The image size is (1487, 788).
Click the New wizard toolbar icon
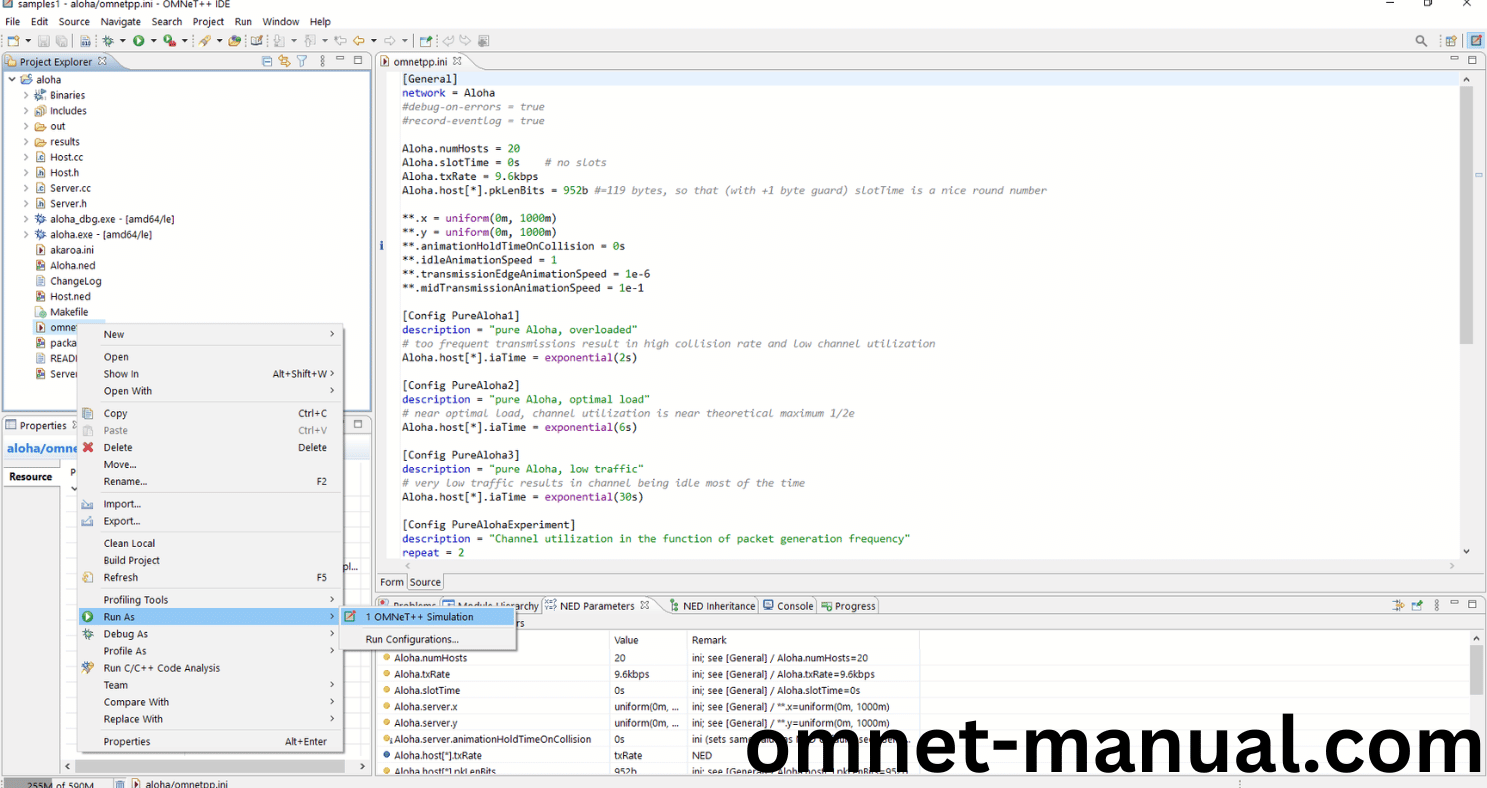pyautogui.click(x=14, y=41)
